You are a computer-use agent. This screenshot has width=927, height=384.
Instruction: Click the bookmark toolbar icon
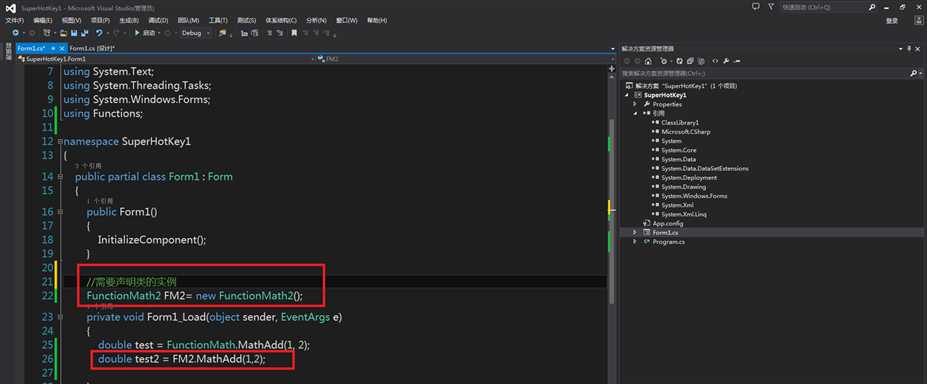click(x=294, y=33)
